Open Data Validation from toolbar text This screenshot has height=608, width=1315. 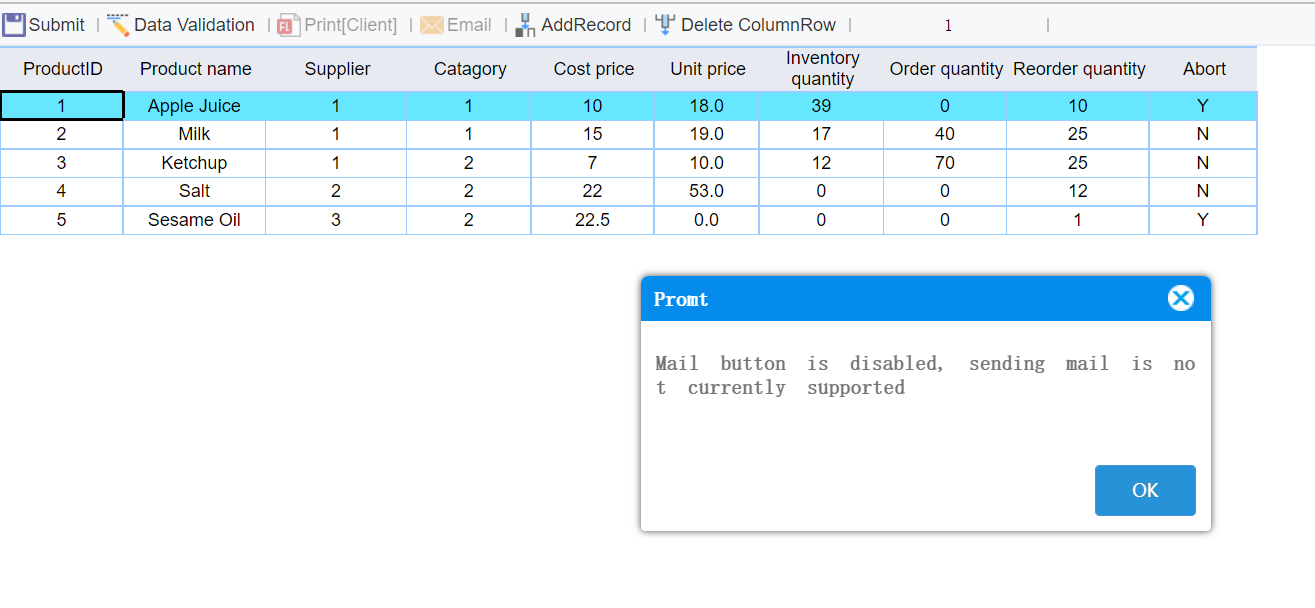click(194, 25)
